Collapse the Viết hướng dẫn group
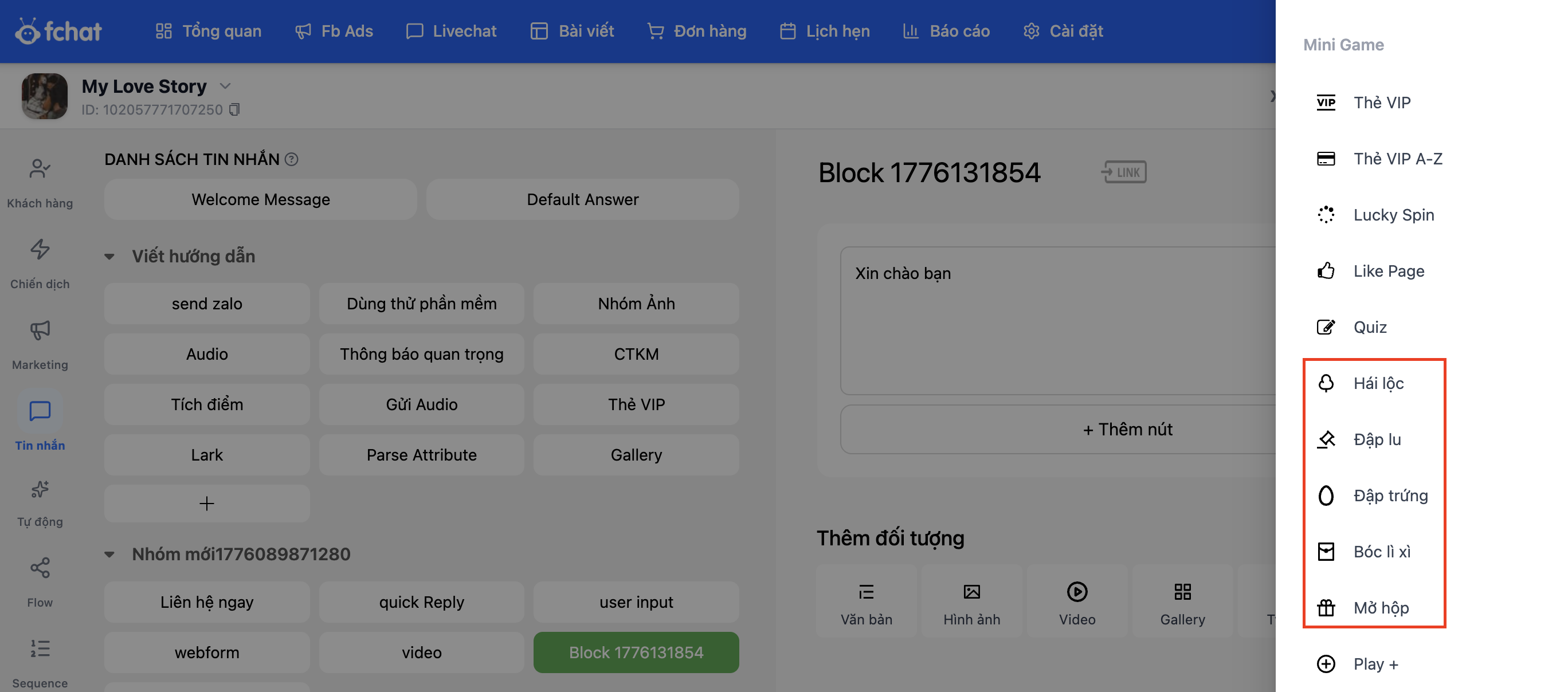This screenshot has width=1568, height=692. [109, 256]
